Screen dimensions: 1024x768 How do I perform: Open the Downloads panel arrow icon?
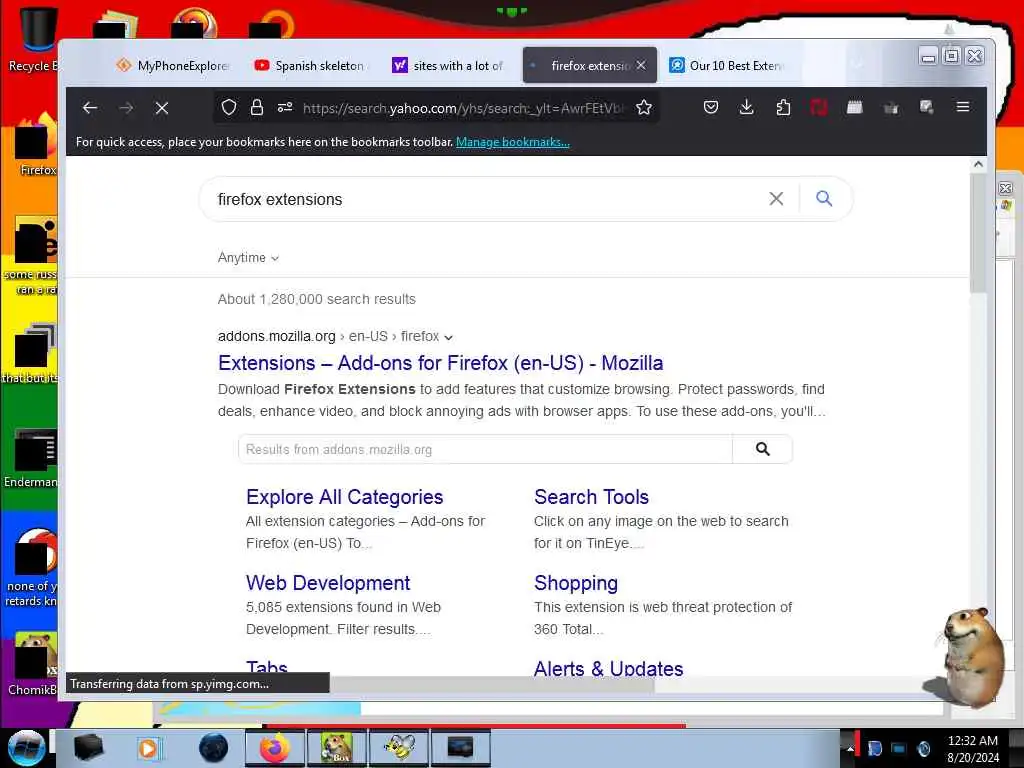pyautogui.click(x=746, y=107)
